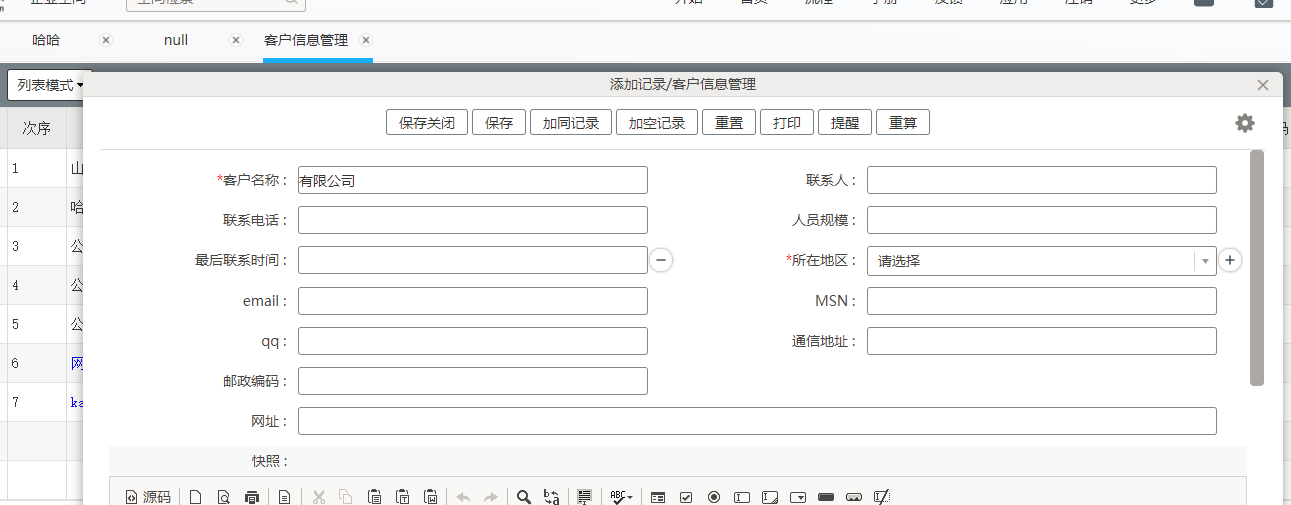
Task: Click the 提醒 button
Action: tap(845, 123)
